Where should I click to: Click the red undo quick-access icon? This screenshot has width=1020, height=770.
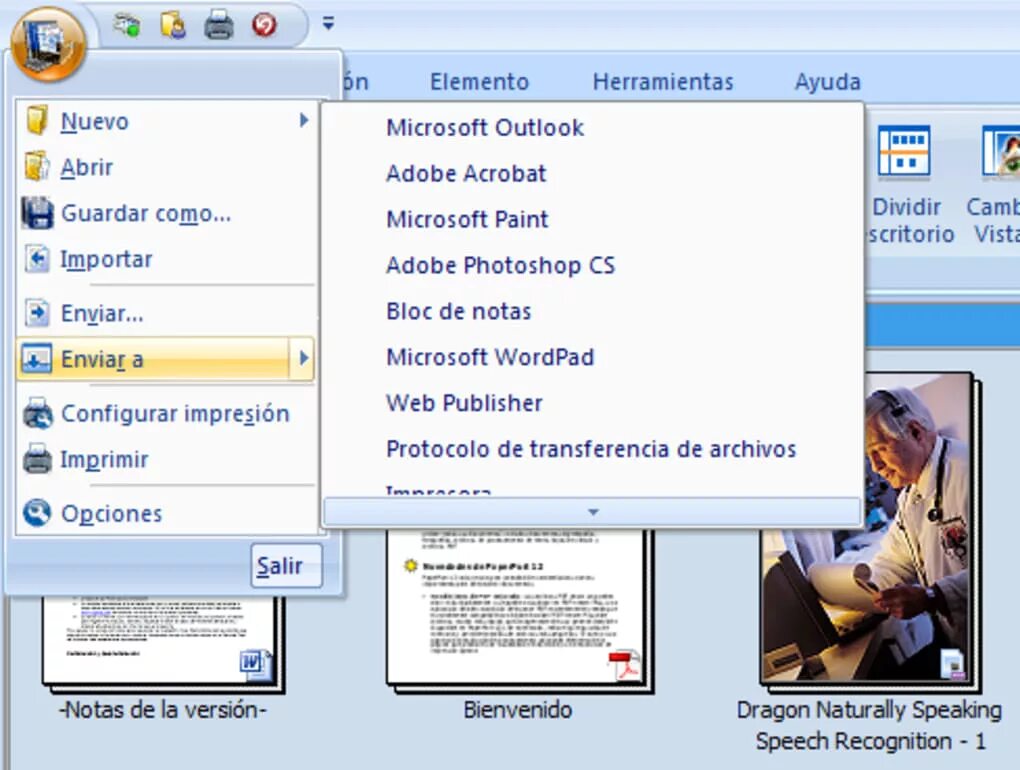[264, 25]
